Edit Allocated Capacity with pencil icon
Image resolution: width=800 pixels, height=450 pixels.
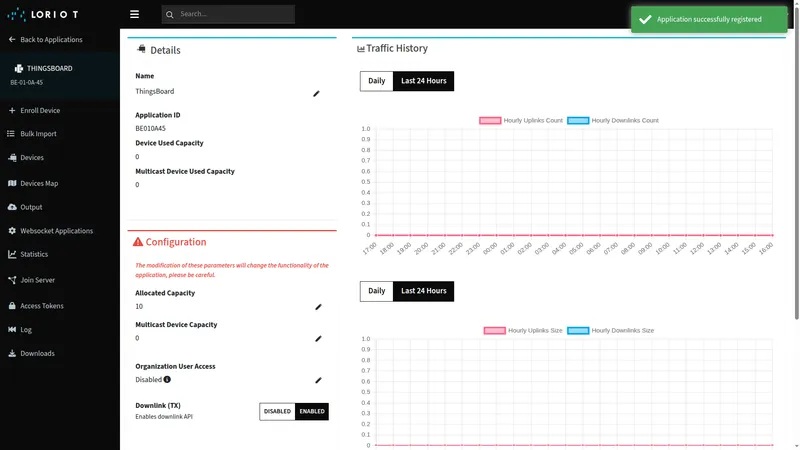pos(318,307)
